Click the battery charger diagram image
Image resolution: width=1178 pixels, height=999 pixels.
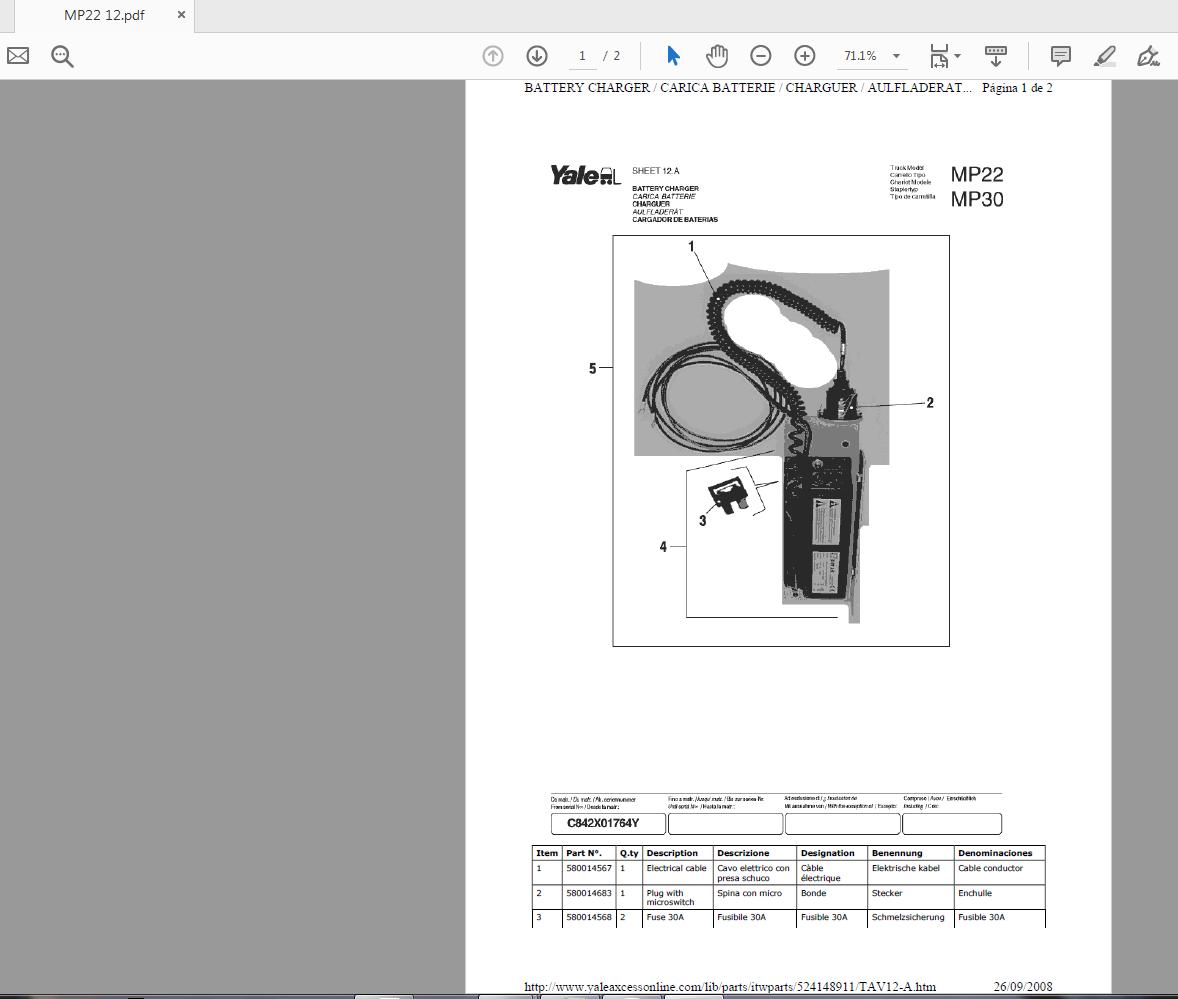tap(781, 441)
